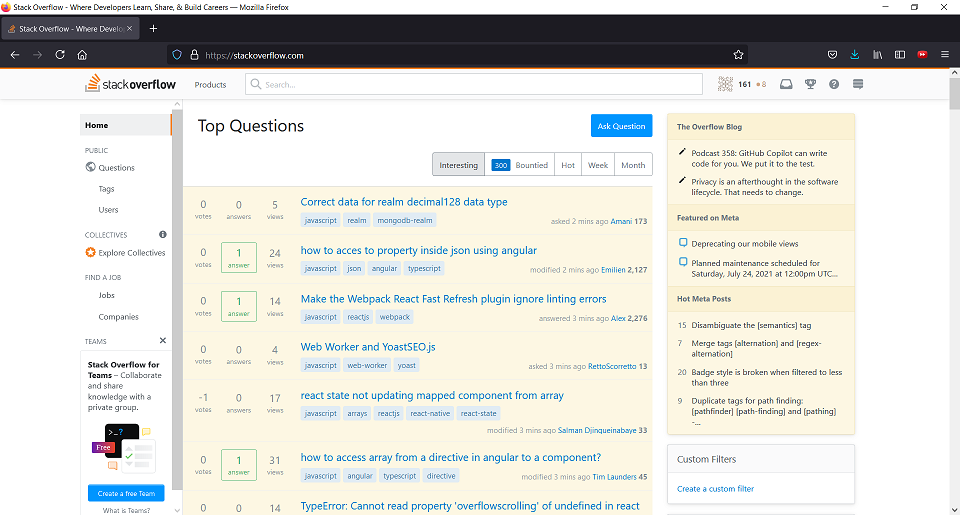
Task: Open the Firefox downloads arrow icon
Action: point(855,55)
